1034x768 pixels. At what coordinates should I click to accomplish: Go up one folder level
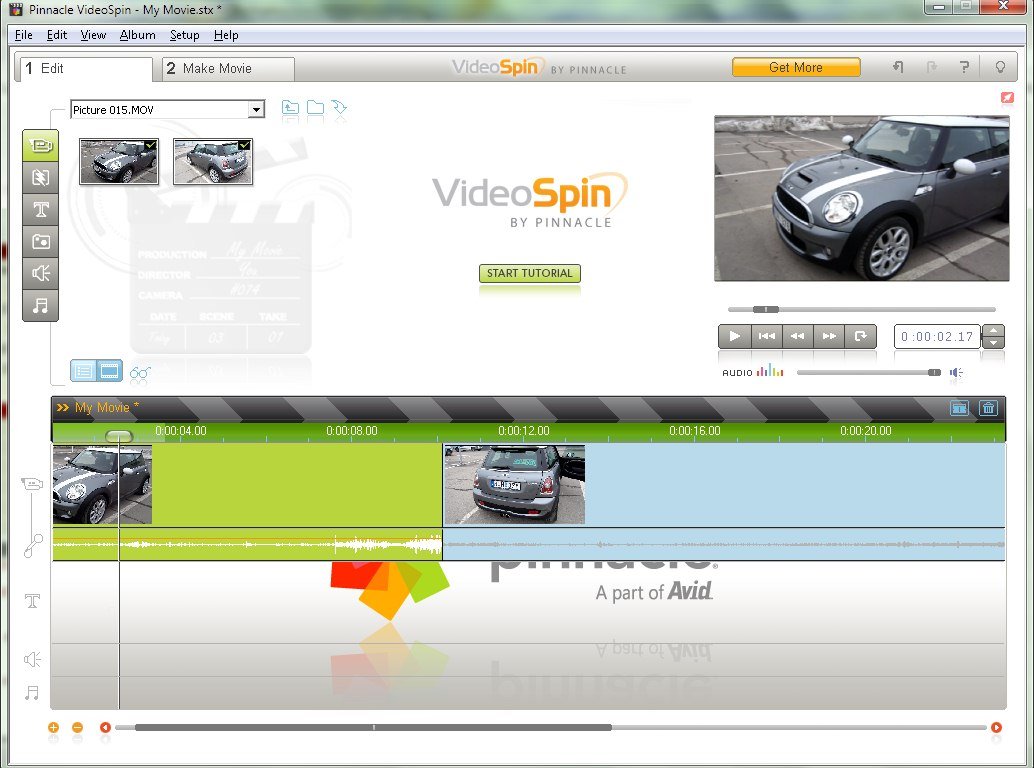(290, 107)
